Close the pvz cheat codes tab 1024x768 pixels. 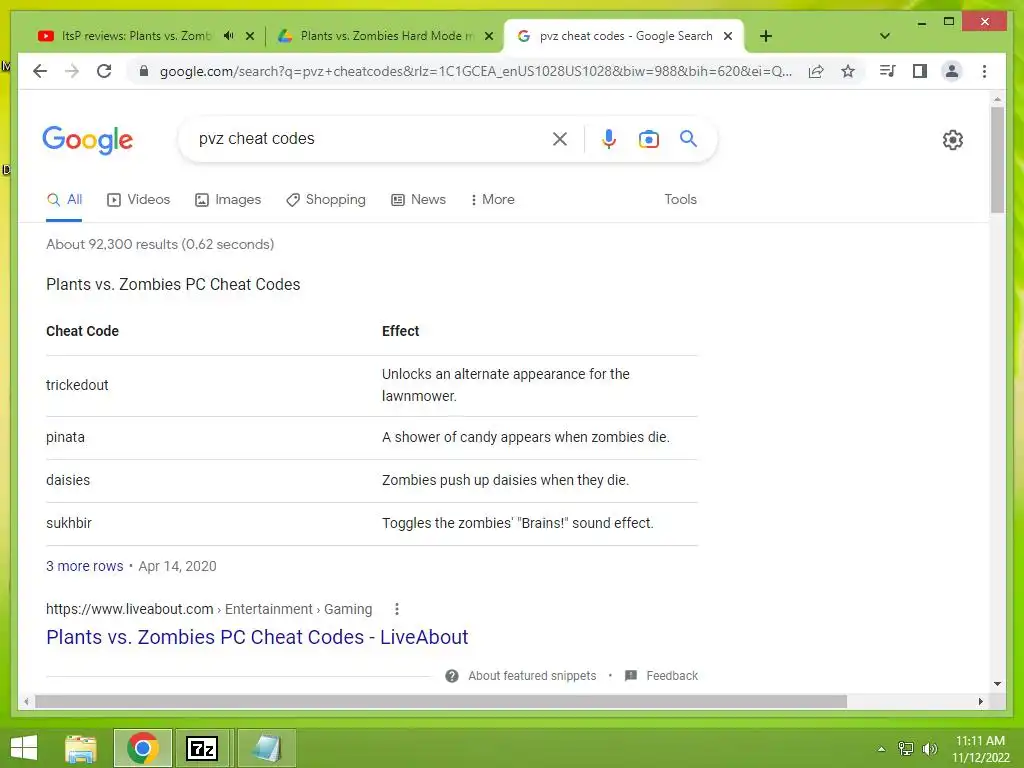coord(728,36)
